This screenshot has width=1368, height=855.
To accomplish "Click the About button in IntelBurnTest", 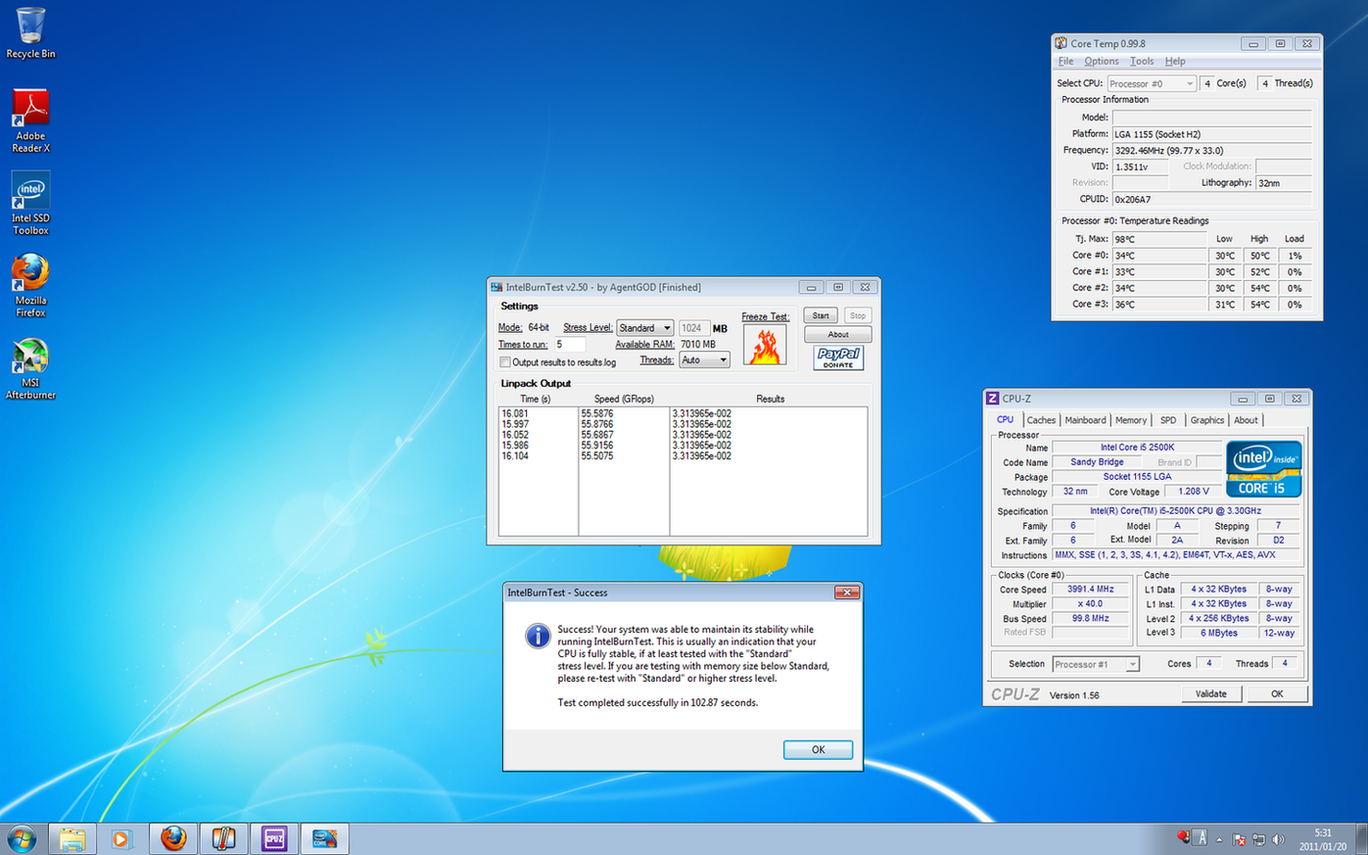I will pos(838,335).
